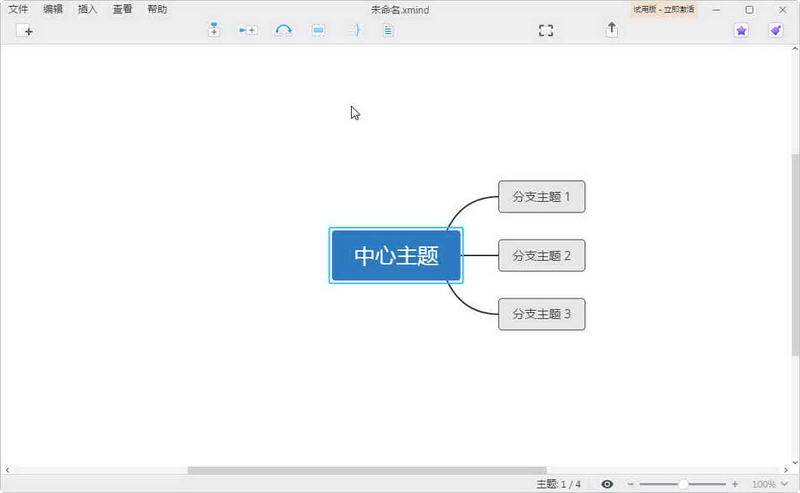Viewport: 800px width, 493px height.
Task: Click the new map icon
Action: pos(24,31)
